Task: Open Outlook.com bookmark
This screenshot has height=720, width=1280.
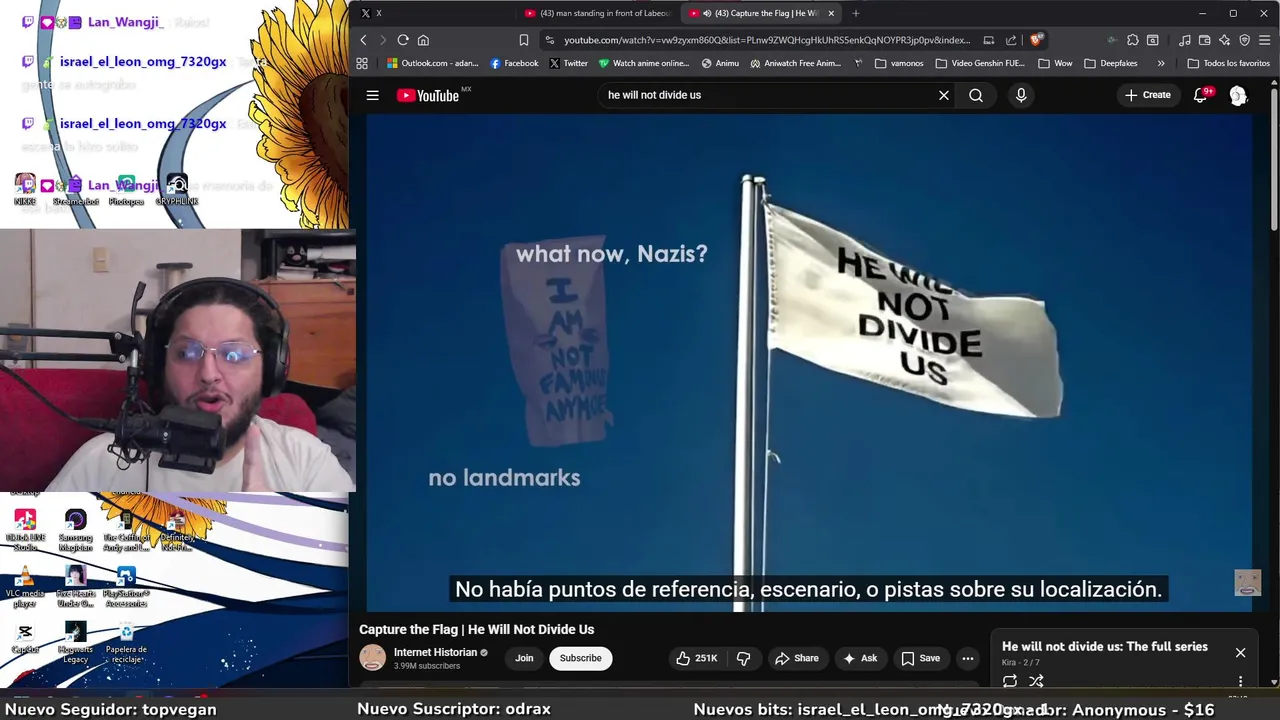Action: [432, 63]
